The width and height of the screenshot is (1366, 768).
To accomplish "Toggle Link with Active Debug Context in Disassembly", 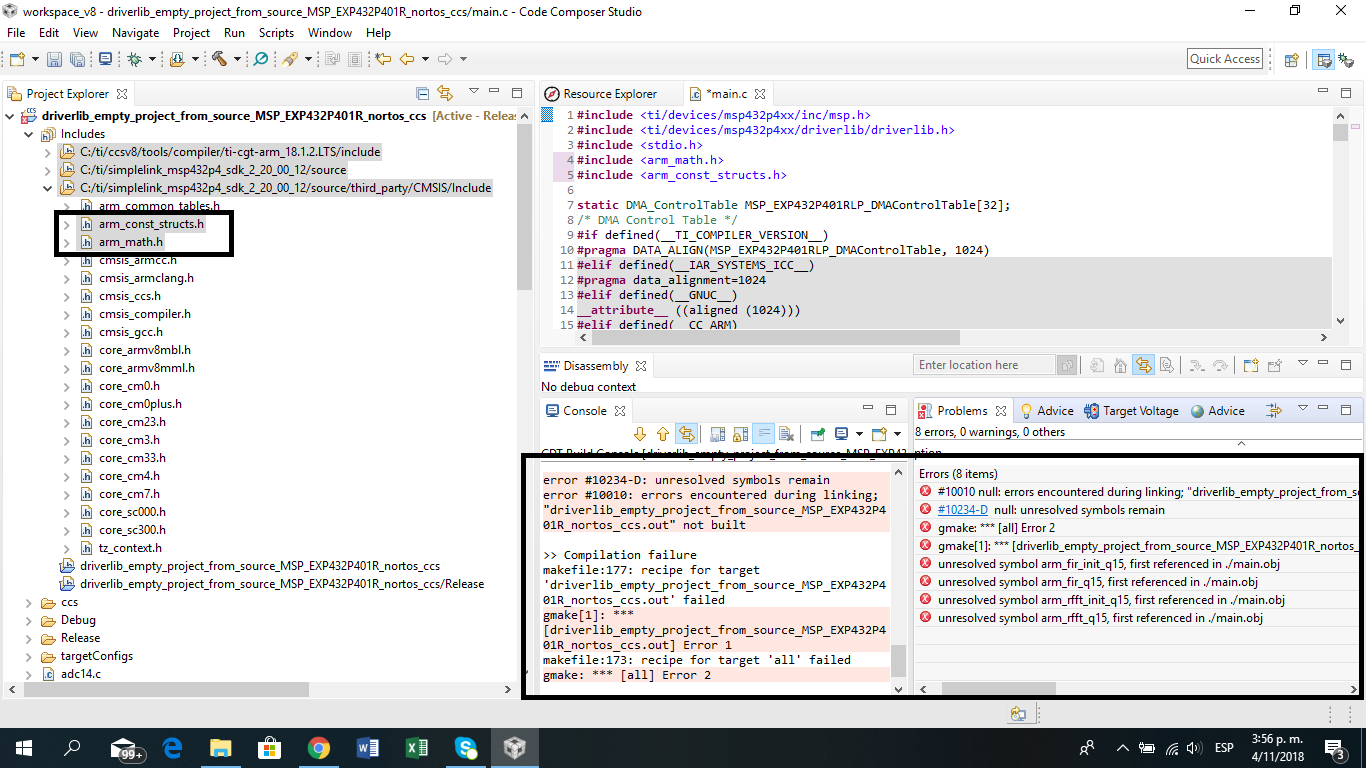I will pos(1144,365).
